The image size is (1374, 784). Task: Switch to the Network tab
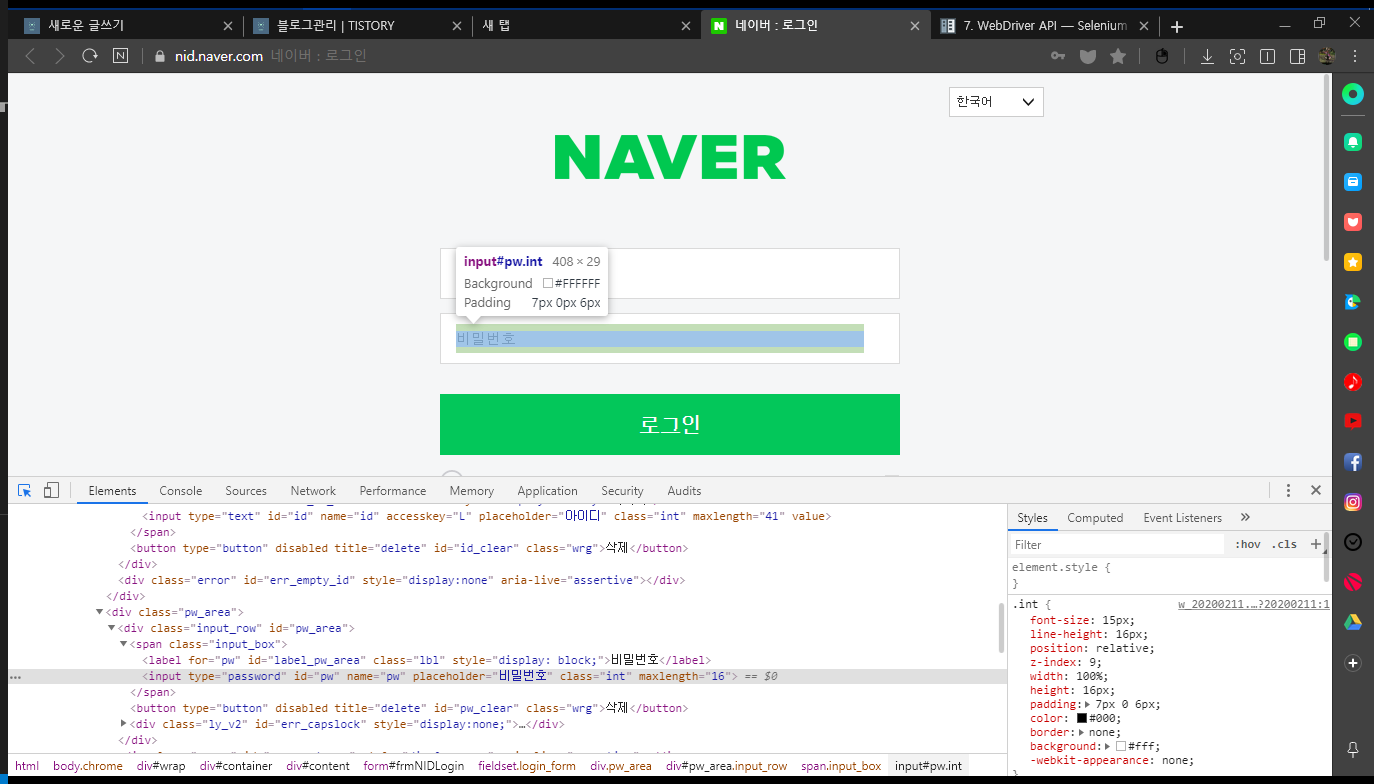[x=313, y=491]
